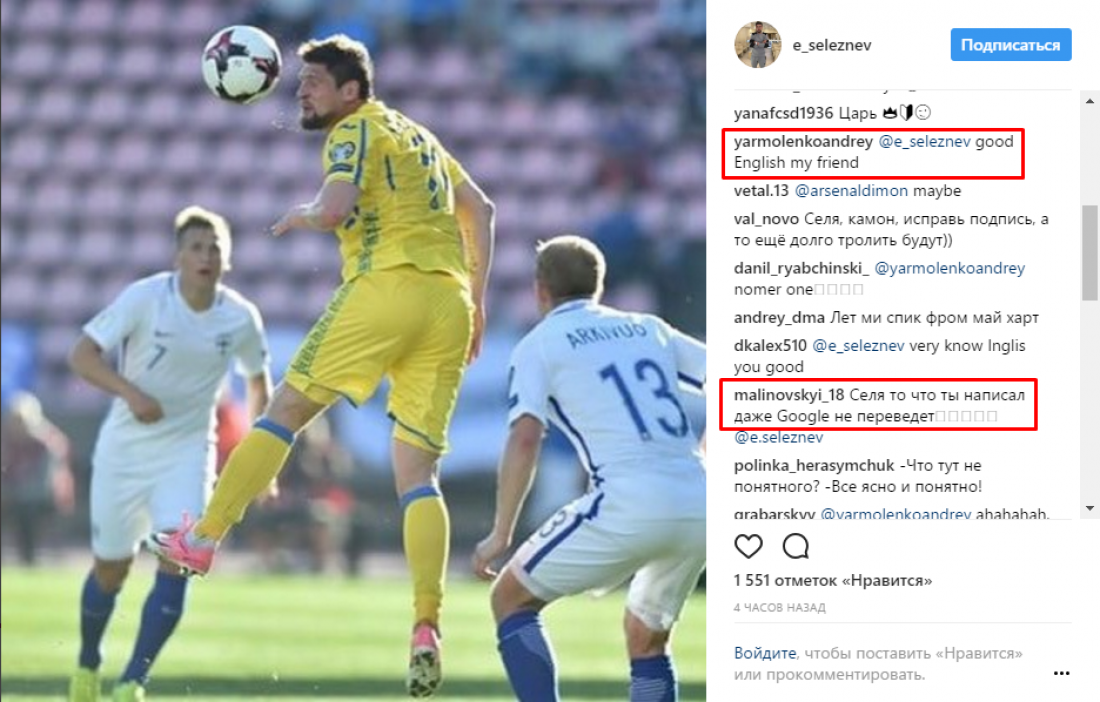This screenshot has height=702, width=1100.
Task: Open malinovskyi_18 commenter profile
Action: point(789,395)
